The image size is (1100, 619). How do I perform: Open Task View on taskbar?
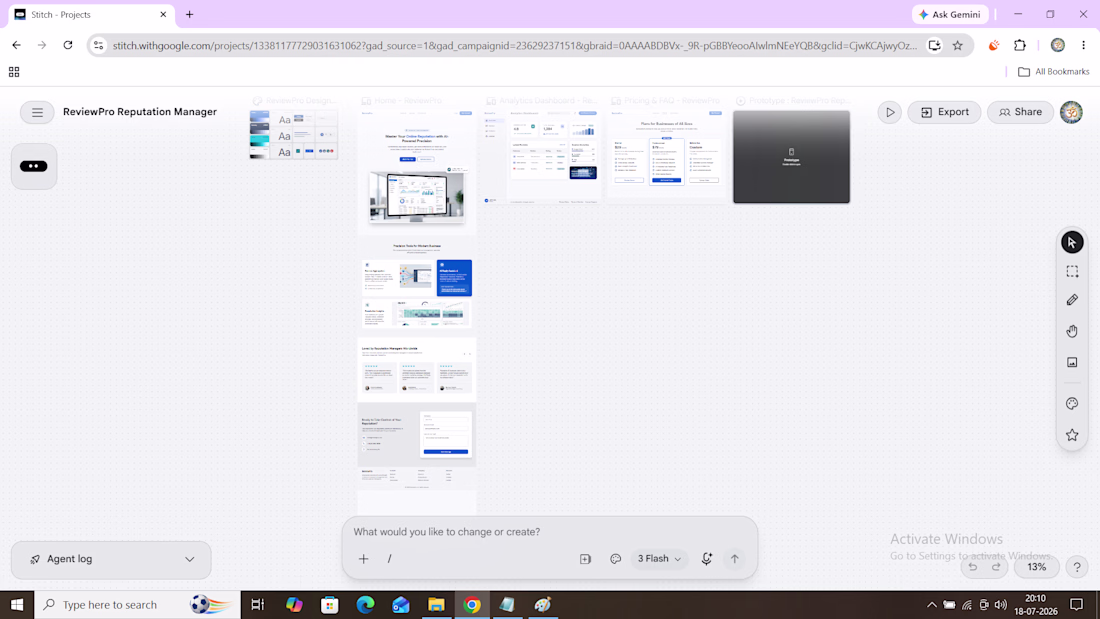(x=257, y=604)
